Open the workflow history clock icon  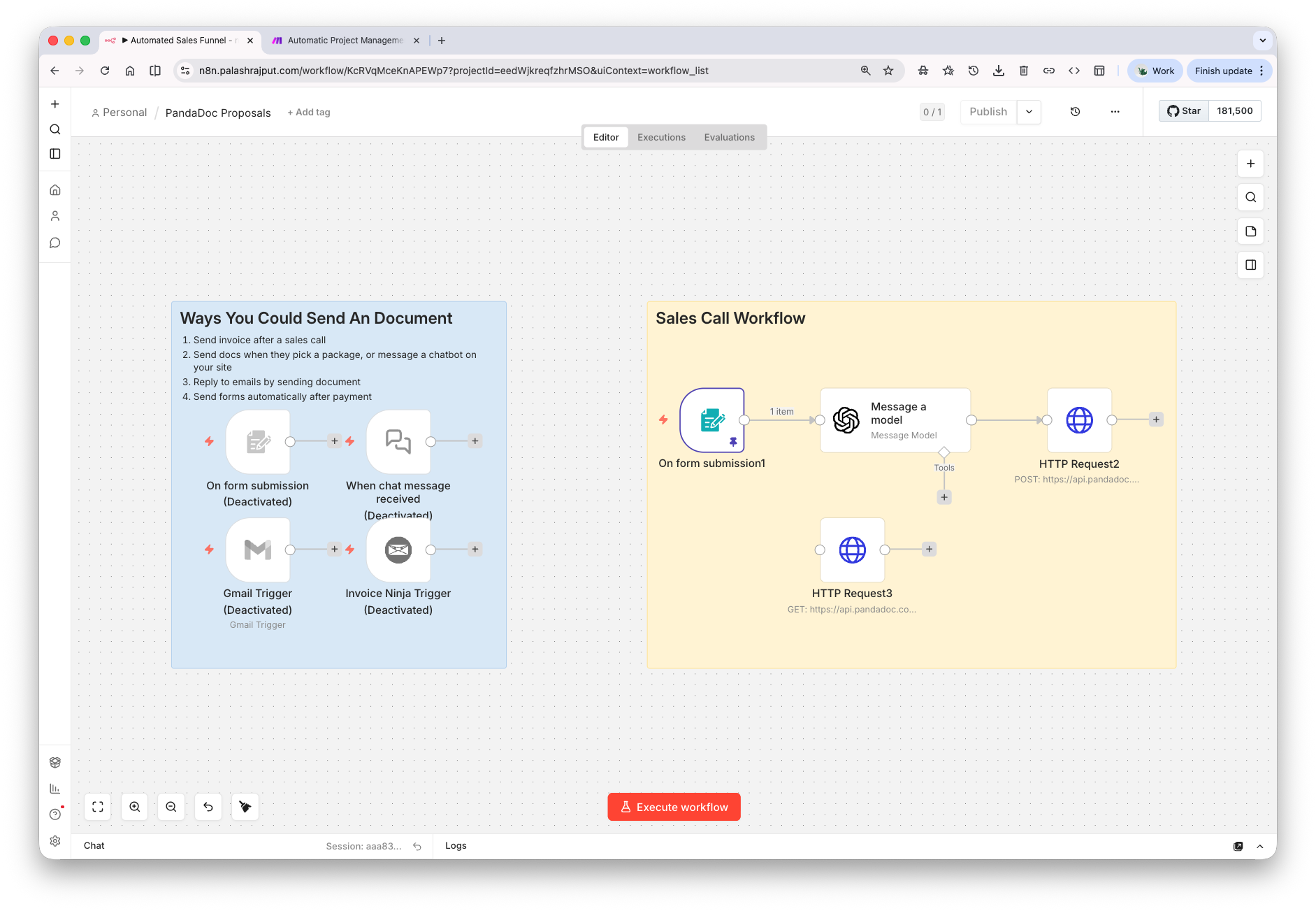(x=1075, y=112)
